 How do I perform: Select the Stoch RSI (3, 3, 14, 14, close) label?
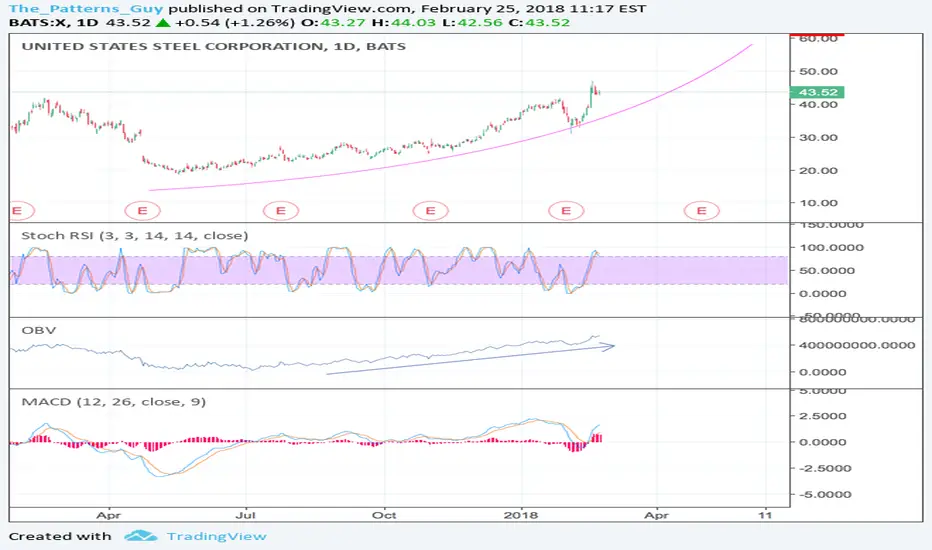tap(135, 235)
